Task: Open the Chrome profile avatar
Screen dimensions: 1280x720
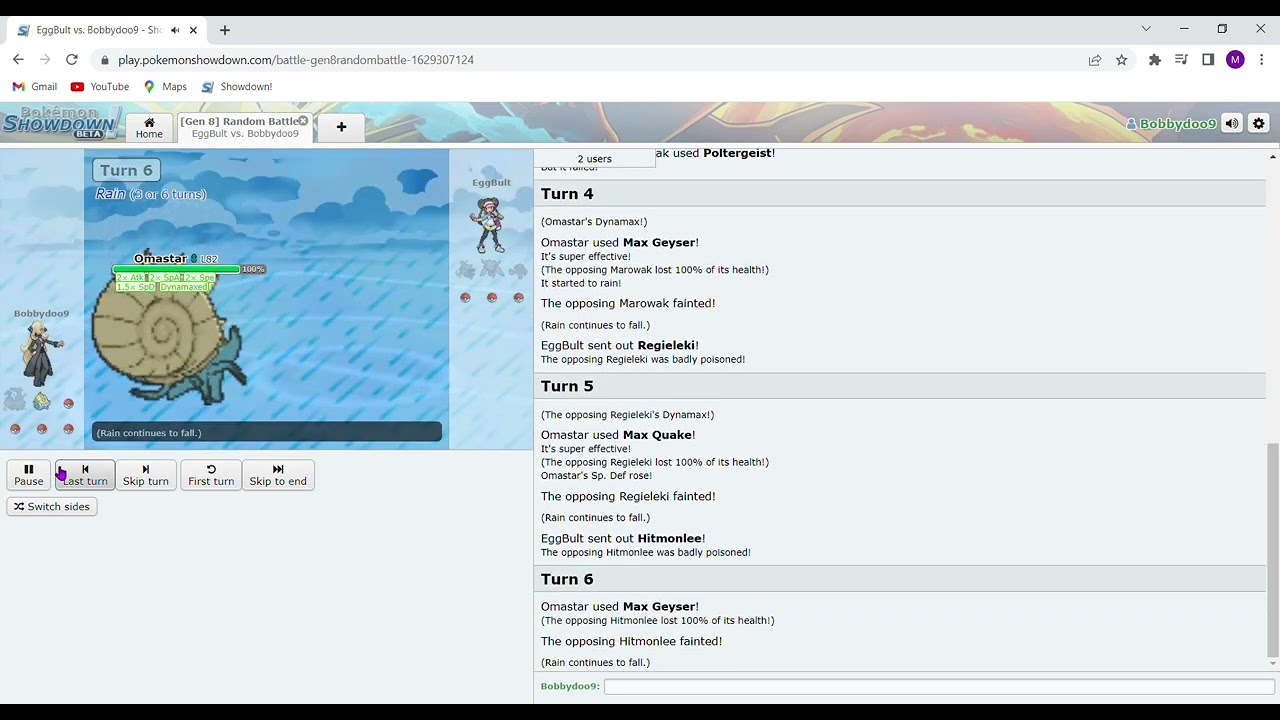Action: pos(1235,60)
